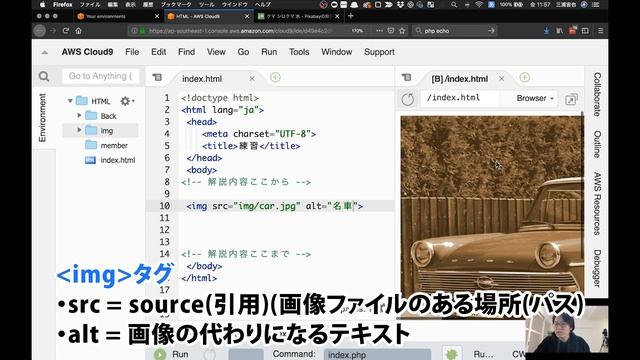Open the Firefox downloads arrow
Image resolution: width=640 pixels, height=360 pixels.
[546, 31]
